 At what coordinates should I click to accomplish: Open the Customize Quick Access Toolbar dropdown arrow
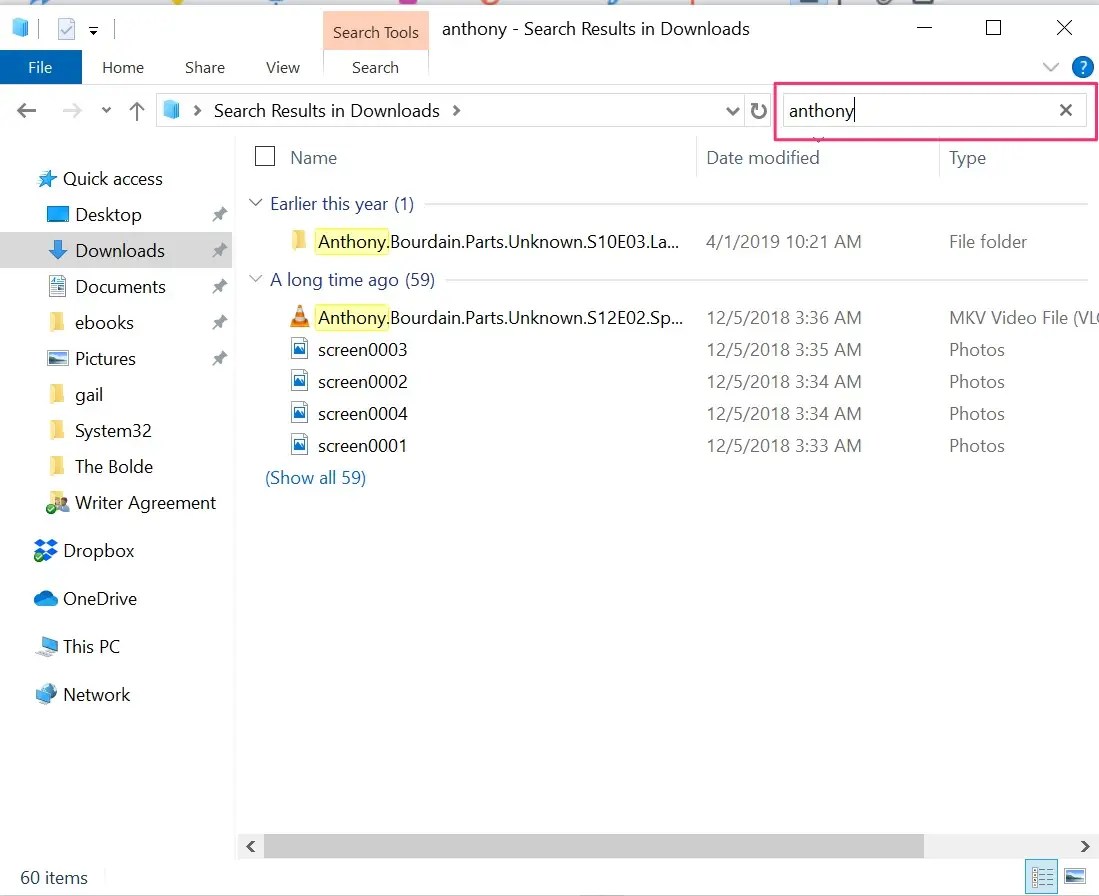pos(93,30)
